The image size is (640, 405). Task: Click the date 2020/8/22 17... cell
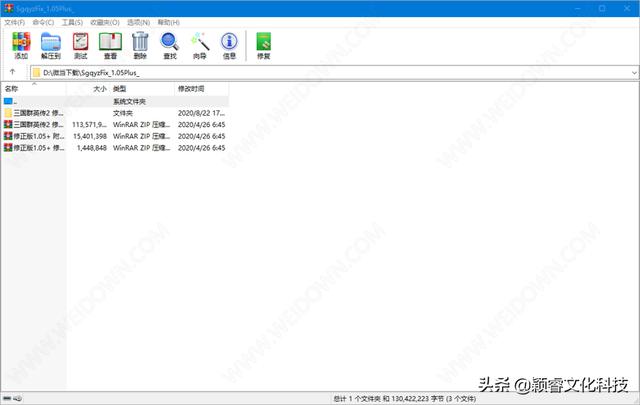(x=201, y=113)
